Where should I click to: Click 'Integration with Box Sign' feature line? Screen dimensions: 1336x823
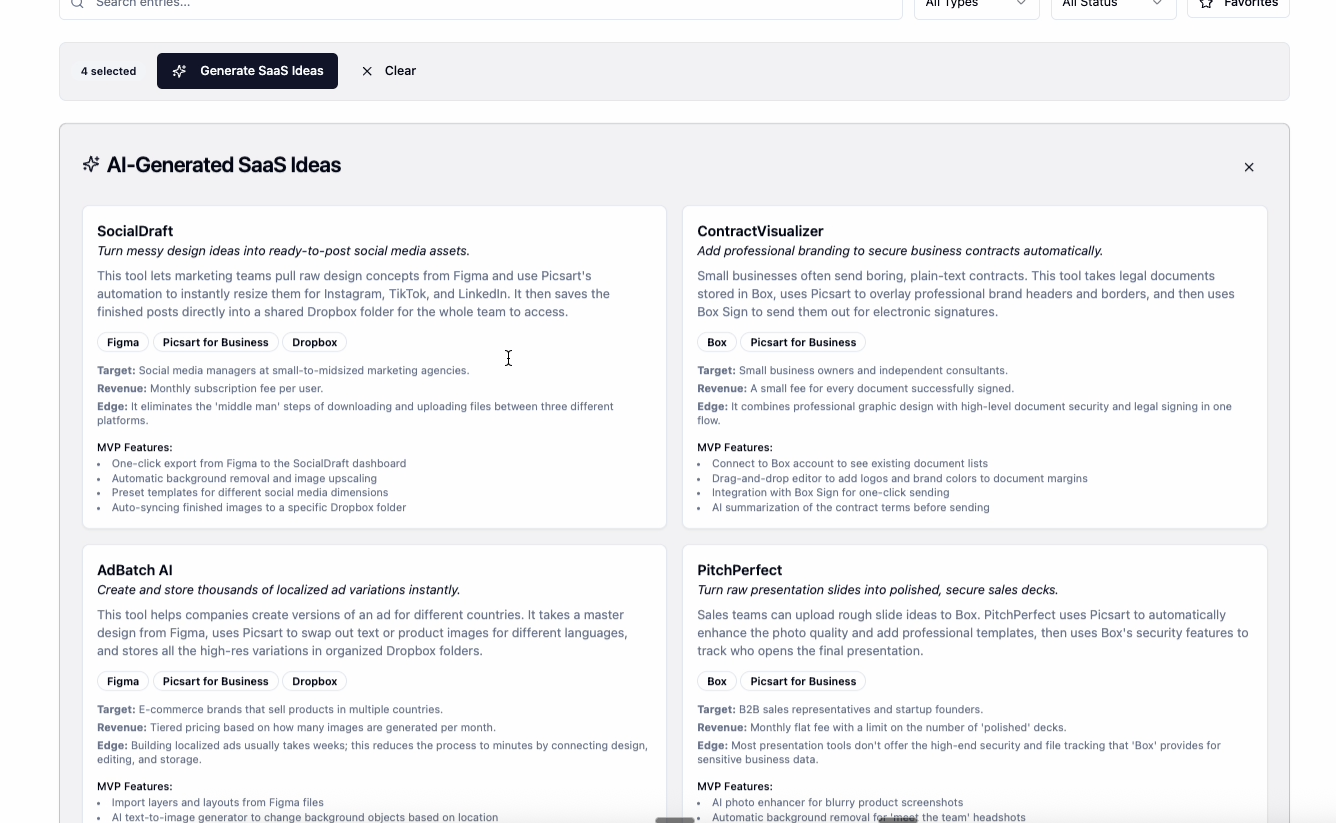831,492
